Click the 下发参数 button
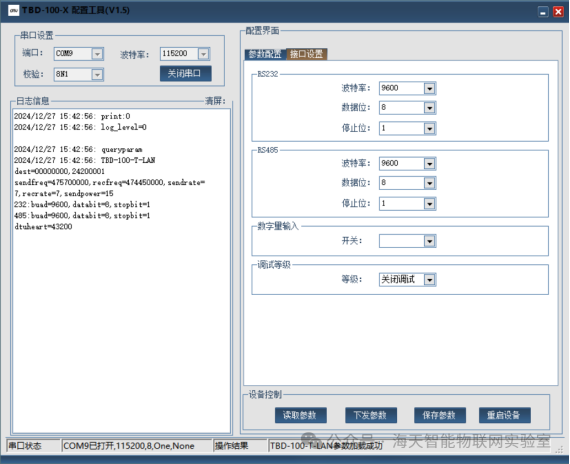Viewport: 570px width, 464px height. [371, 415]
